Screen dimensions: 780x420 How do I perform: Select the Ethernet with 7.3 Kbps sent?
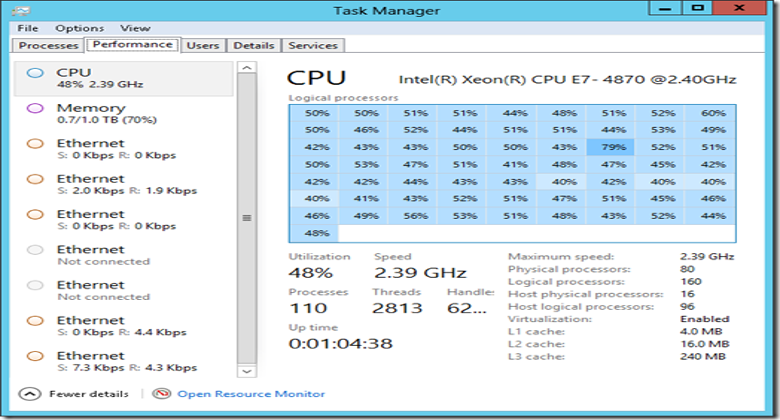(123, 361)
